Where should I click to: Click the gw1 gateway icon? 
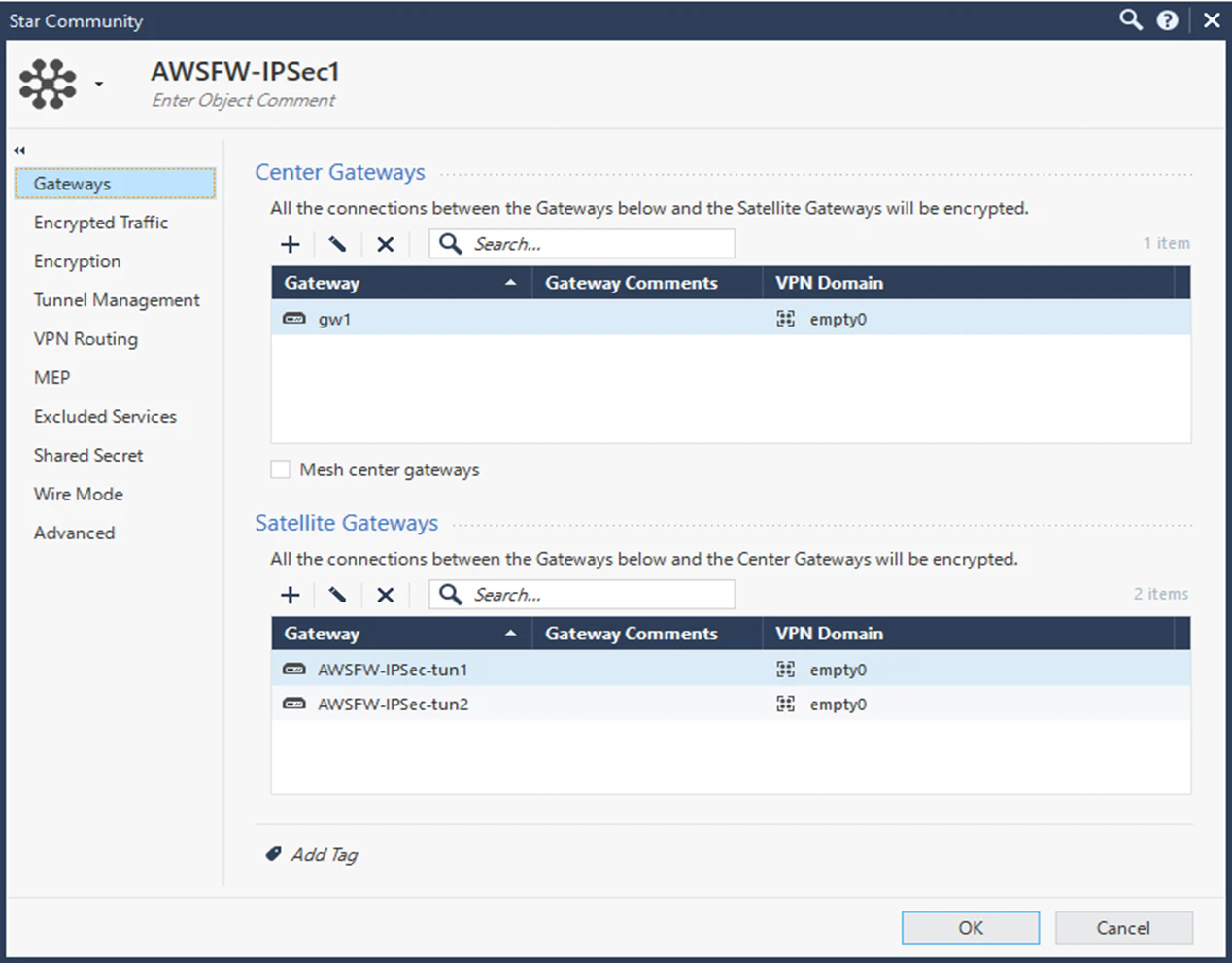coord(294,319)
